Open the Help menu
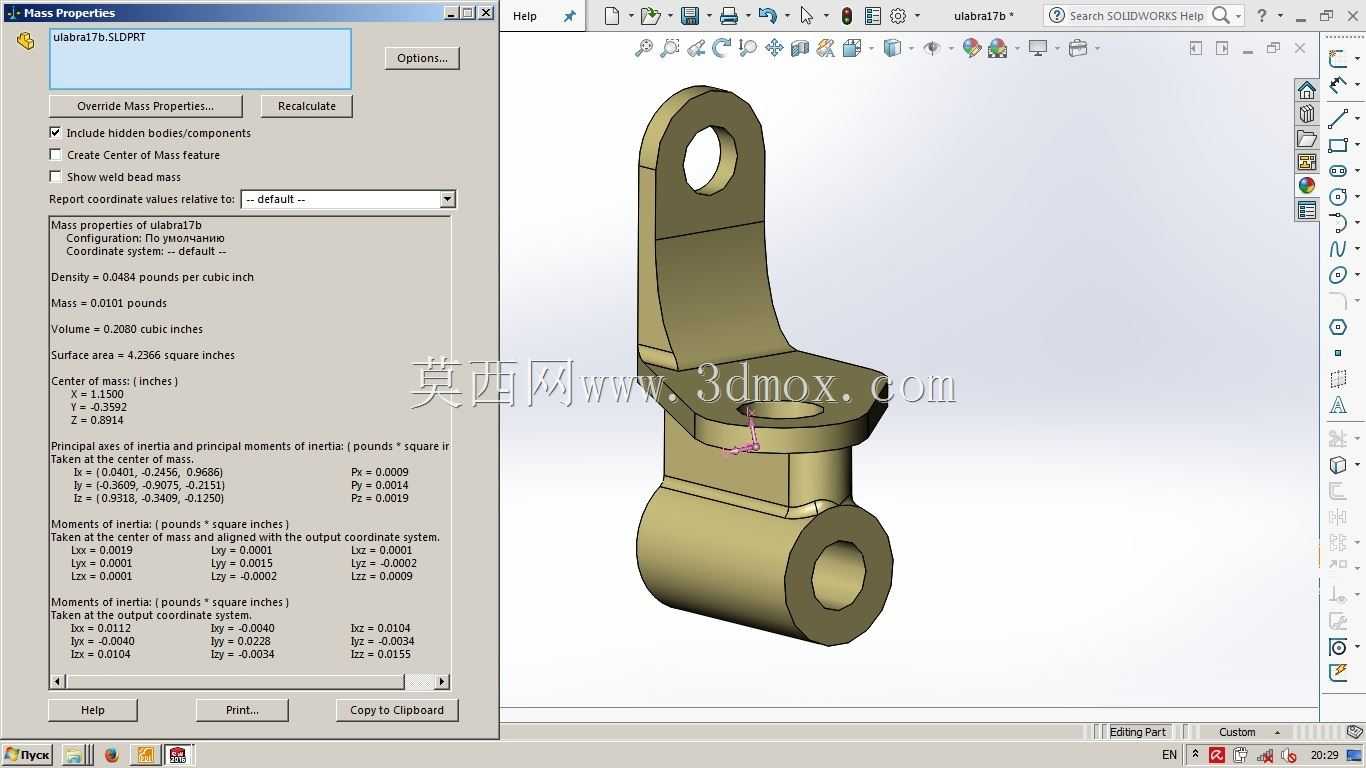This screenshot has width=1366, height=768. (525, 16)
